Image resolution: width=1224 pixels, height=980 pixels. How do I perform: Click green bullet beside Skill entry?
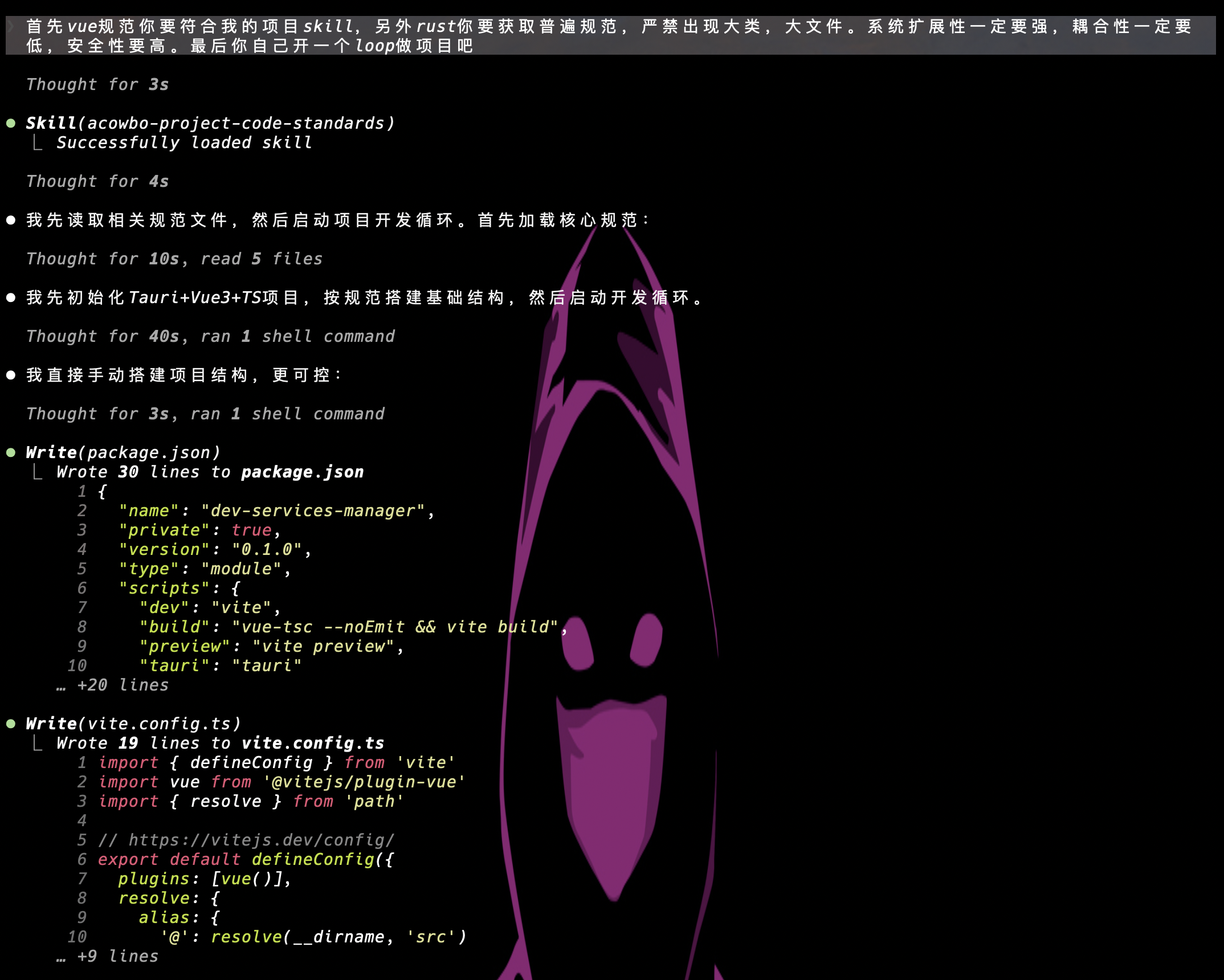pyautogui.click(x=11, y=123)
